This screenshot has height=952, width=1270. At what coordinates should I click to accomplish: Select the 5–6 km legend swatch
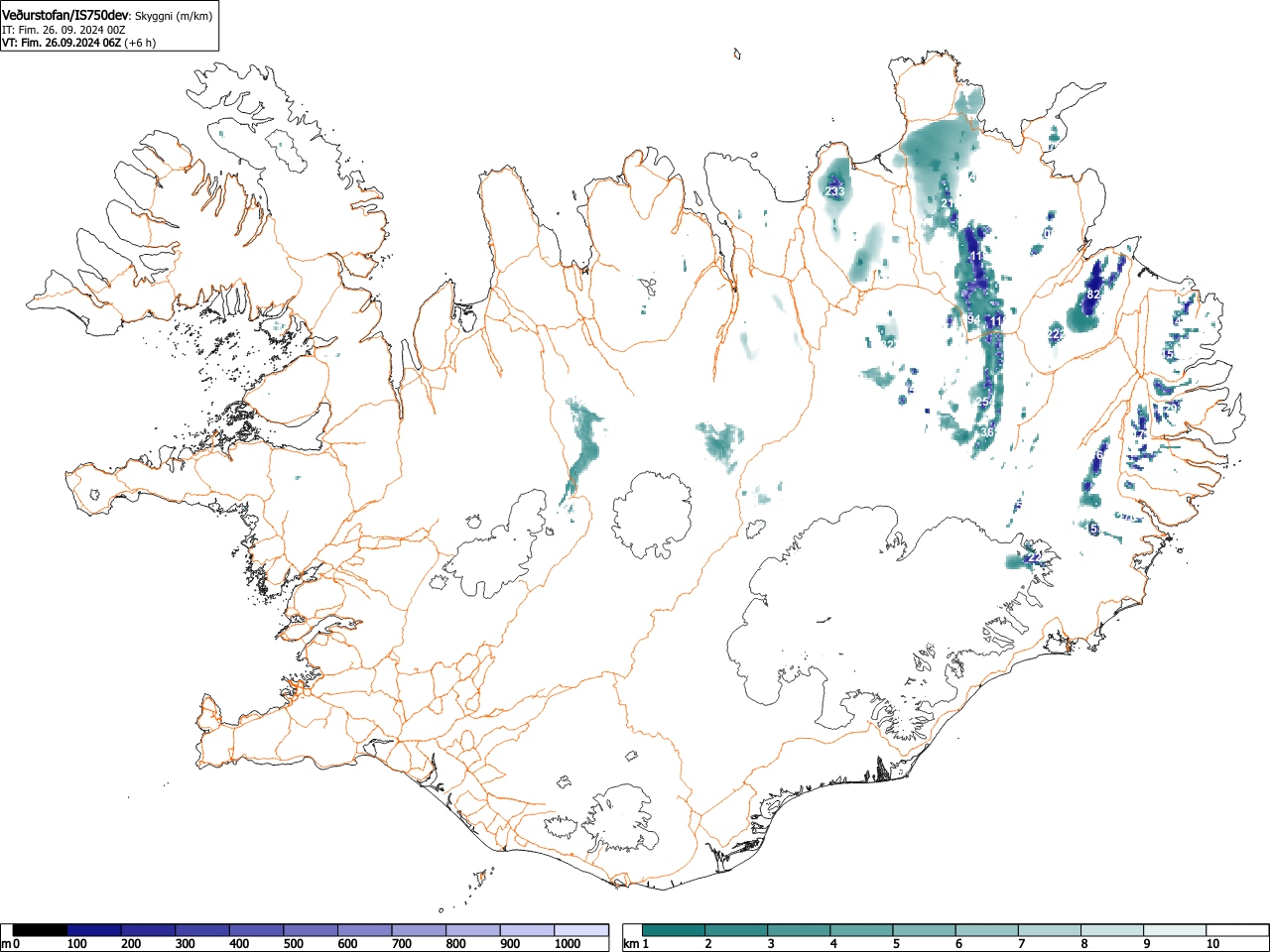coord(925,930)
